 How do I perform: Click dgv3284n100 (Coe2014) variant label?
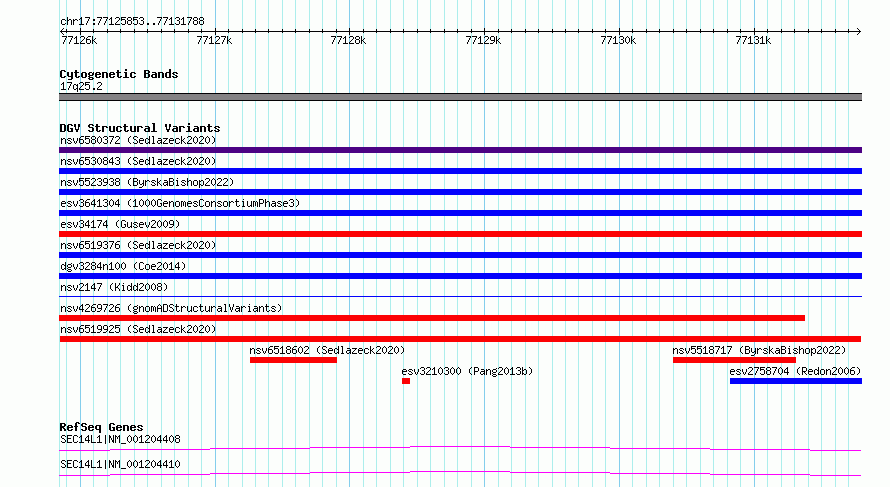point(123,266)
